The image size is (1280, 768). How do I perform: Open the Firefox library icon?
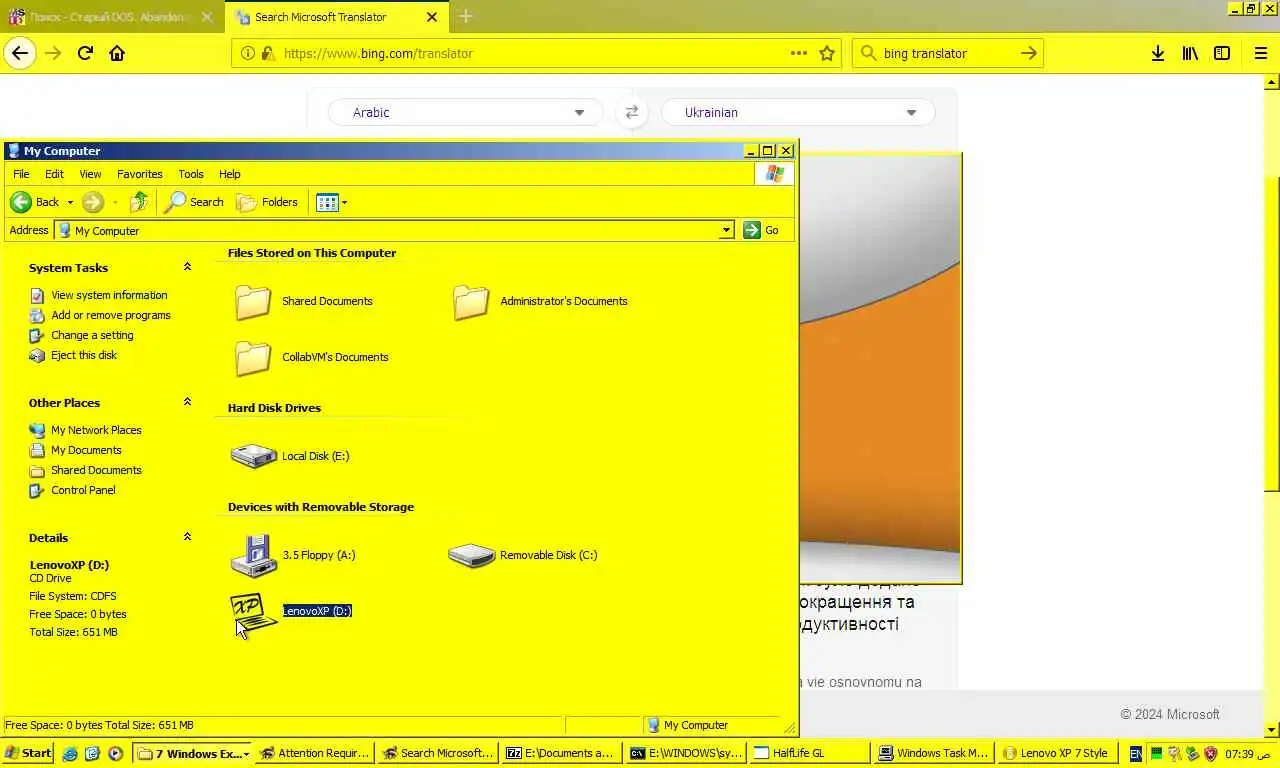tap(1190, 53)
